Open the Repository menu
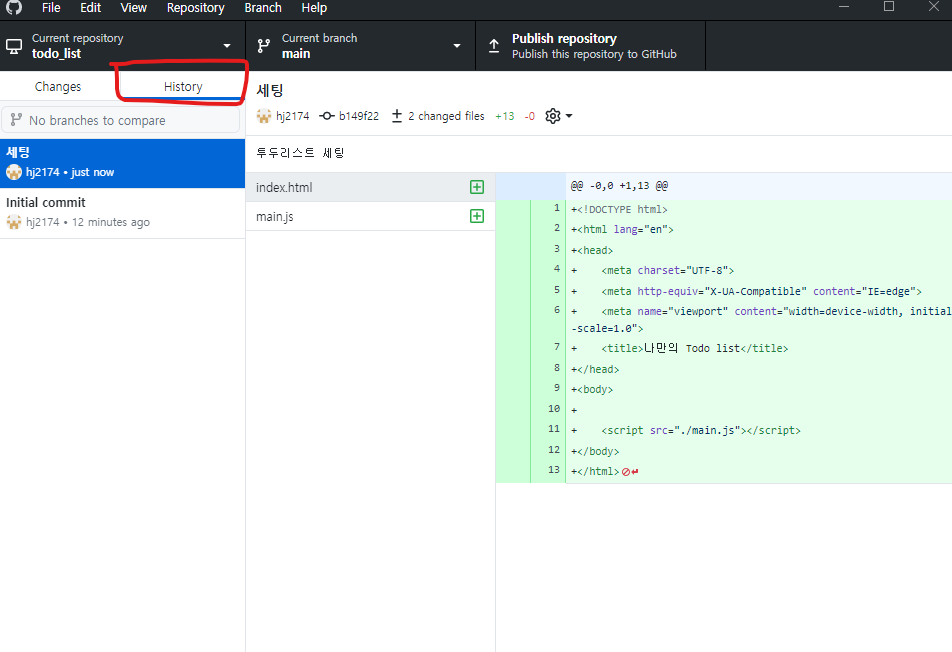 [x=196, y=8]
